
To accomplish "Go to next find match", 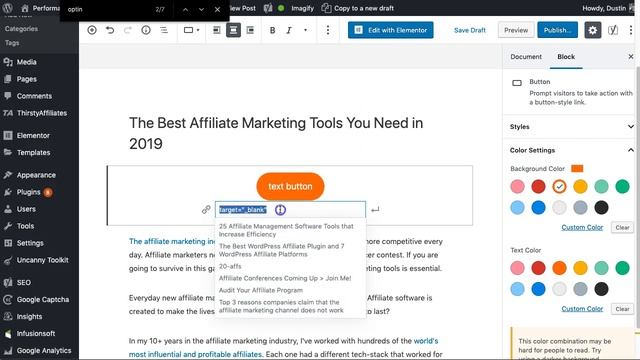I will 201,9.
